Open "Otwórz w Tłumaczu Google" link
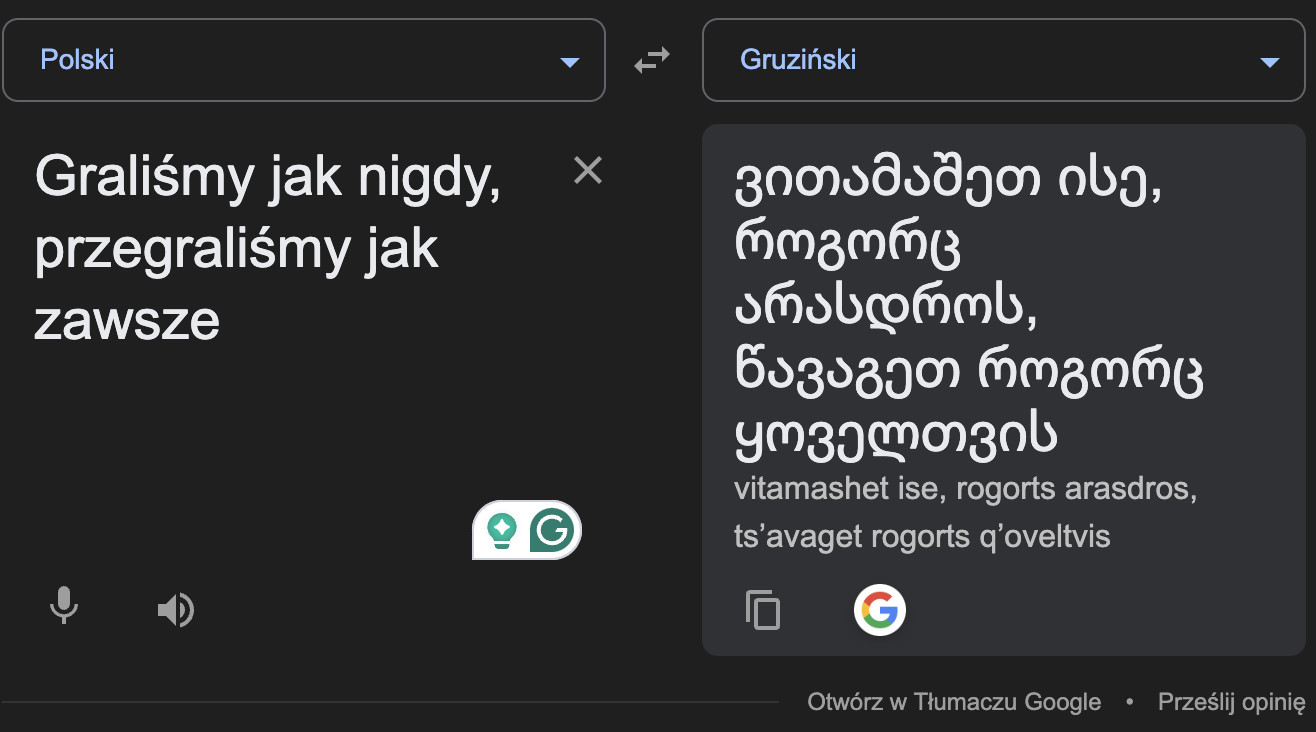This screenshot has width=1316, height=732. (954, 702)
